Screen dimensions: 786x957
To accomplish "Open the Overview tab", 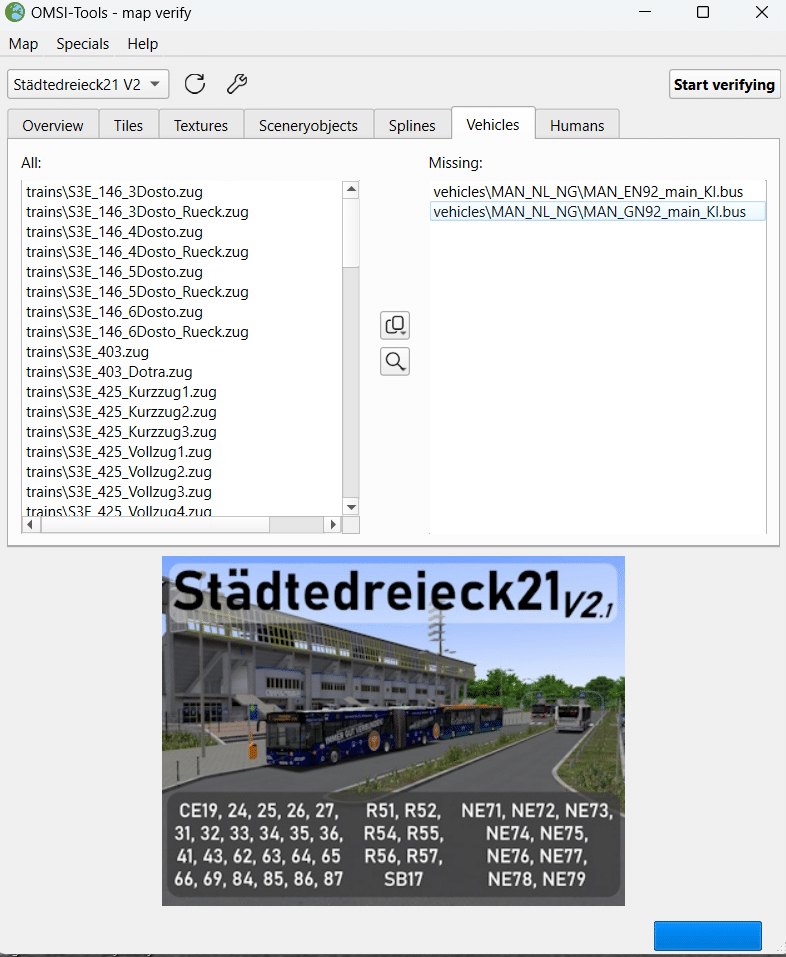I will [53, 125].
